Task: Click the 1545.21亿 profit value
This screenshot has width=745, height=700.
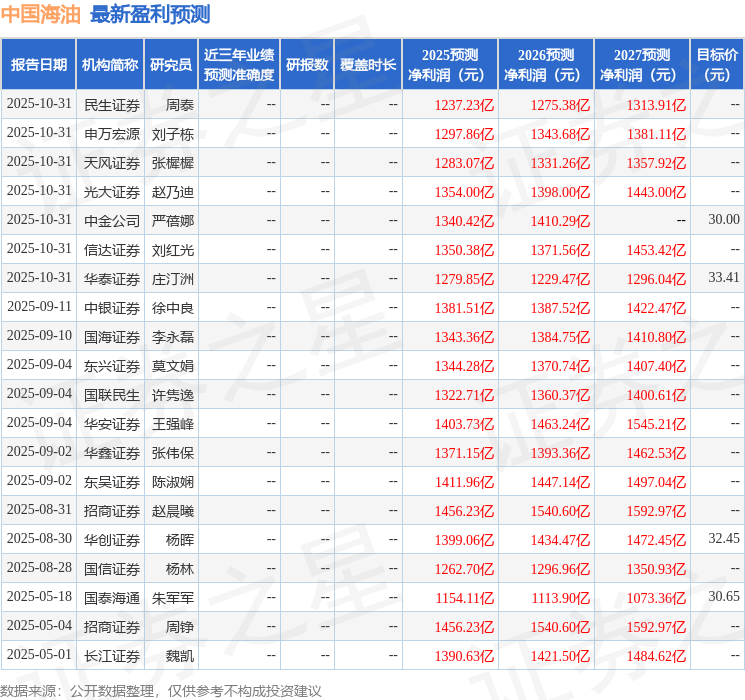Action: click(656, 424)
